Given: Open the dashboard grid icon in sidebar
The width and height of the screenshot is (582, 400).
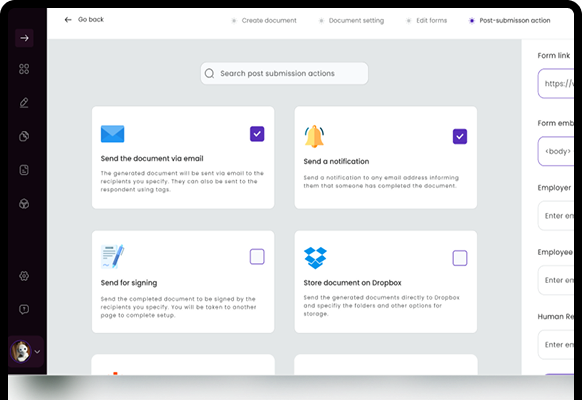Looking at the screenshot, I should click(x=24, y=69).
